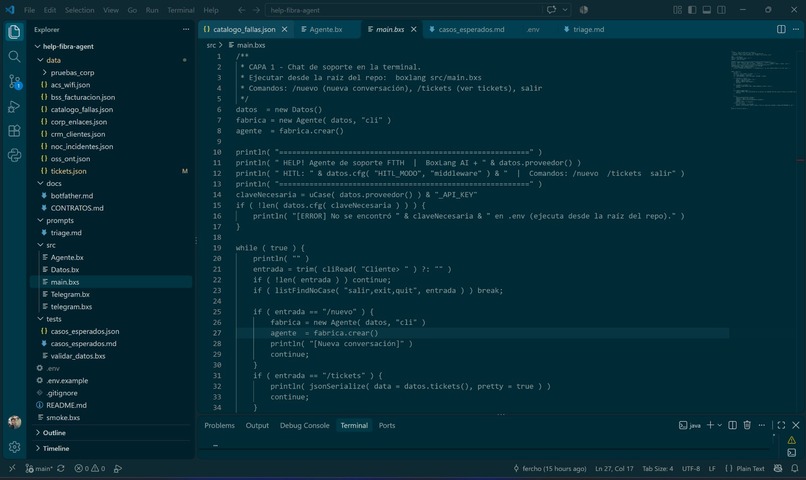Select end of line sequence LF

(712, 468)
